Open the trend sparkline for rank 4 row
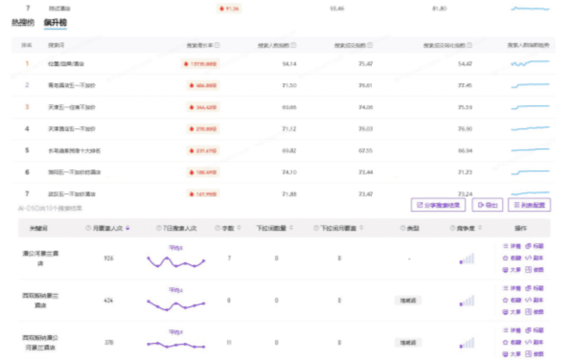This screenshot has height=360, width=570. click(x=530, y=128)
